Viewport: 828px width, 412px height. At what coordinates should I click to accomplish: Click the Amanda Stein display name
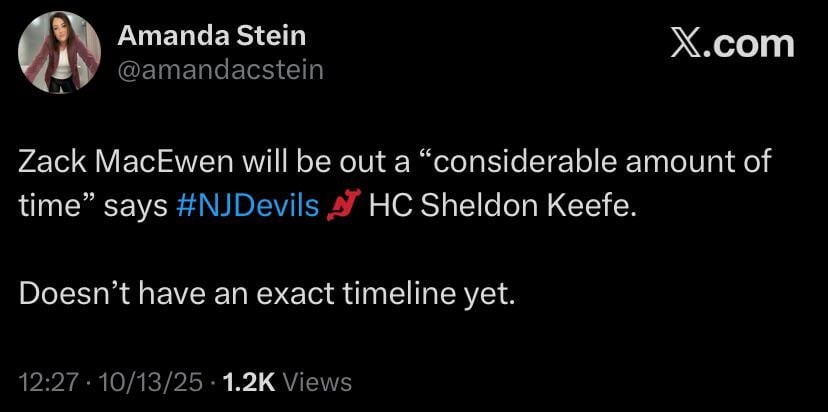[x=212, y=36]
